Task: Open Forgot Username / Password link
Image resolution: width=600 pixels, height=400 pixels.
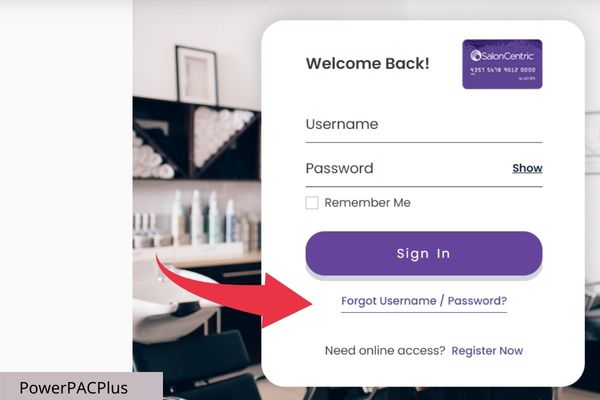Action: [x=424, y=301]
